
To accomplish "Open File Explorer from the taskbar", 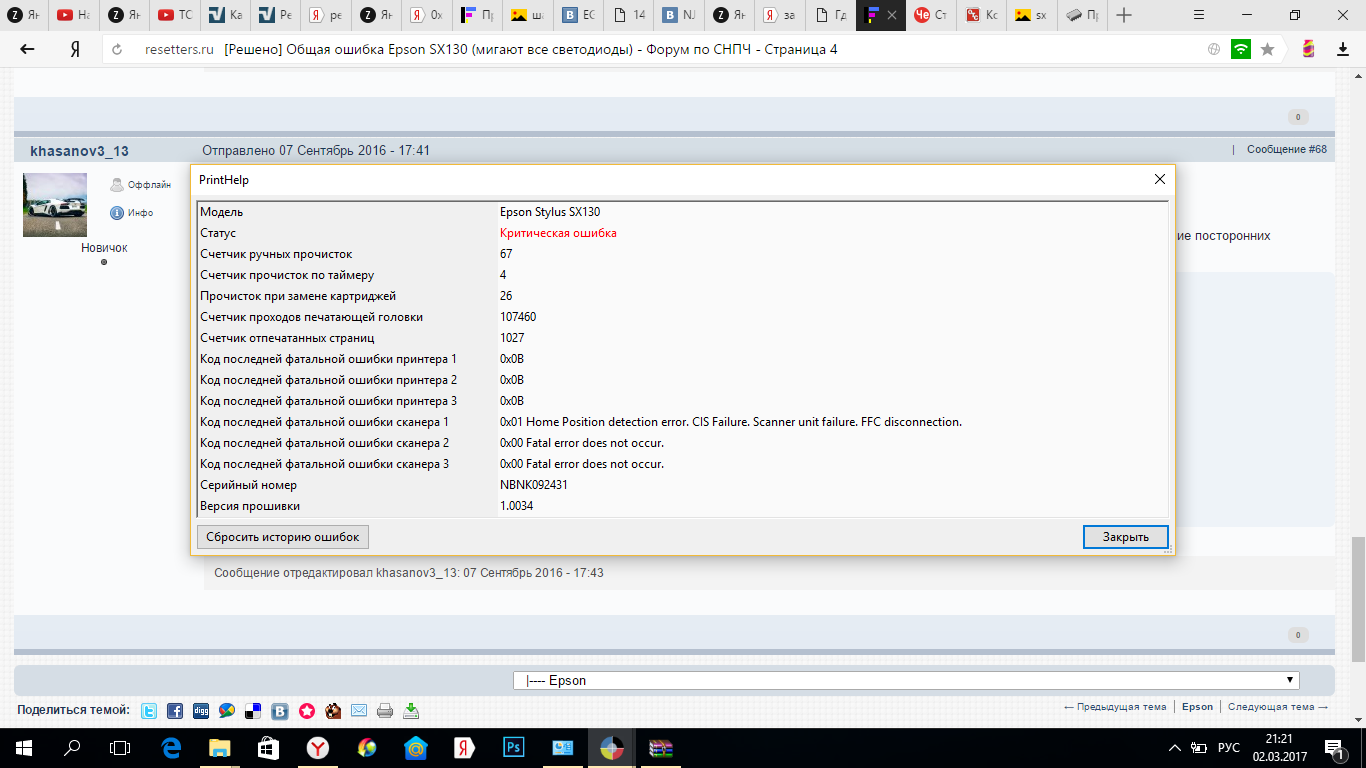I will tap(219, 747).
